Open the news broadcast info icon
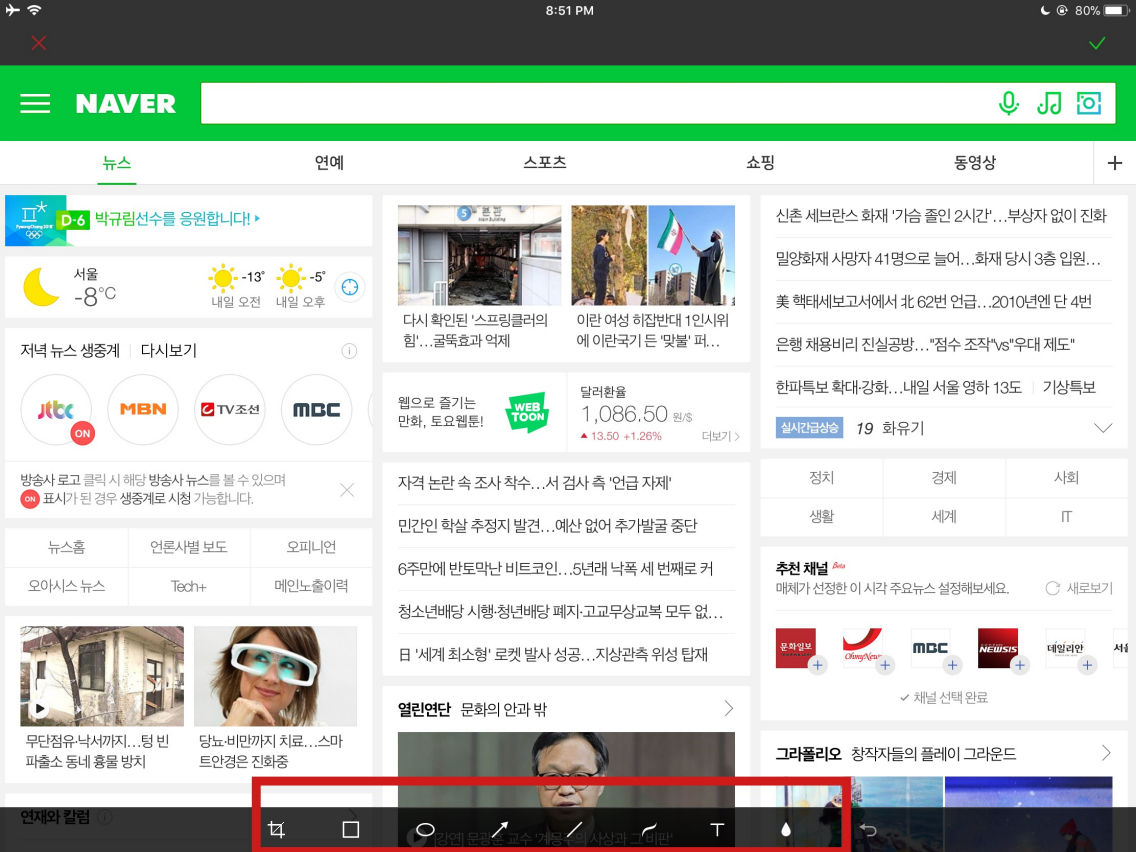The width and height of the screenshot is (1136, 852). coord(349,351)
